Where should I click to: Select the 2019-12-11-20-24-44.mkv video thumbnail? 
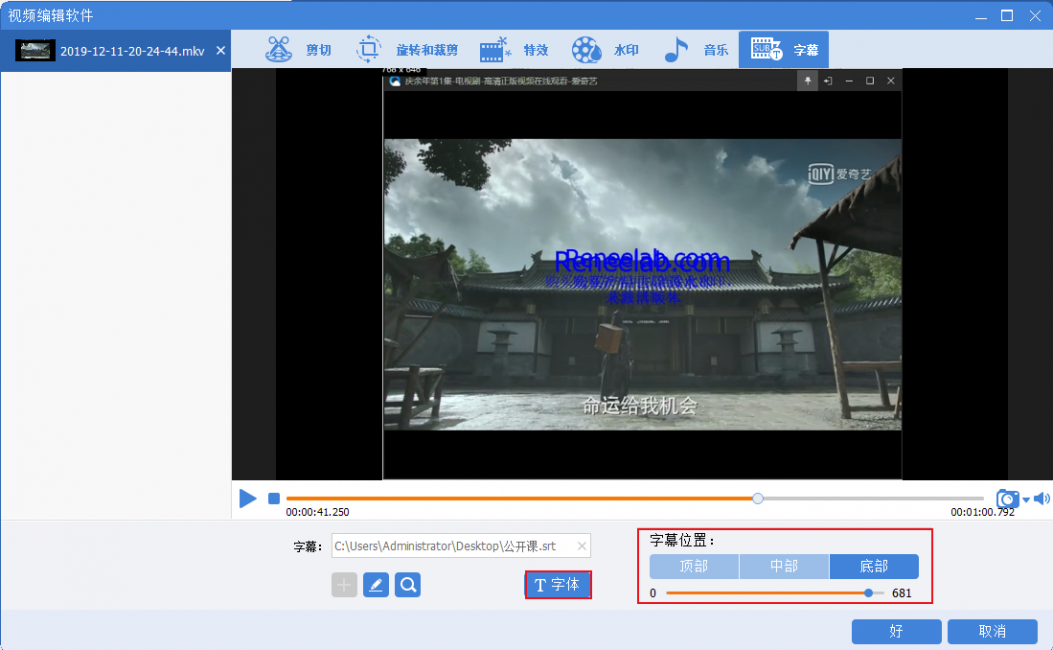35,51
